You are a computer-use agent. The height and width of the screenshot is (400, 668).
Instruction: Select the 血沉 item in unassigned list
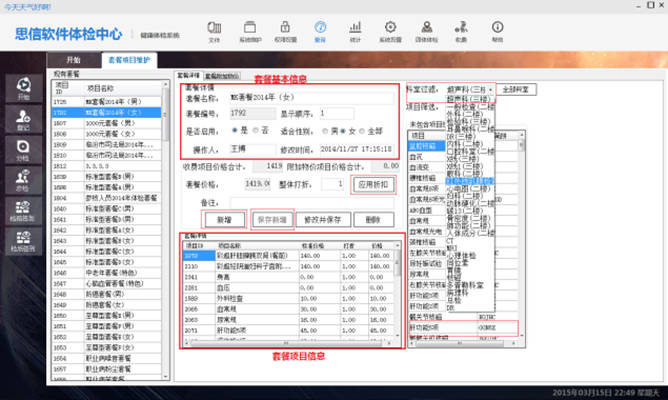tap(427, 157)
